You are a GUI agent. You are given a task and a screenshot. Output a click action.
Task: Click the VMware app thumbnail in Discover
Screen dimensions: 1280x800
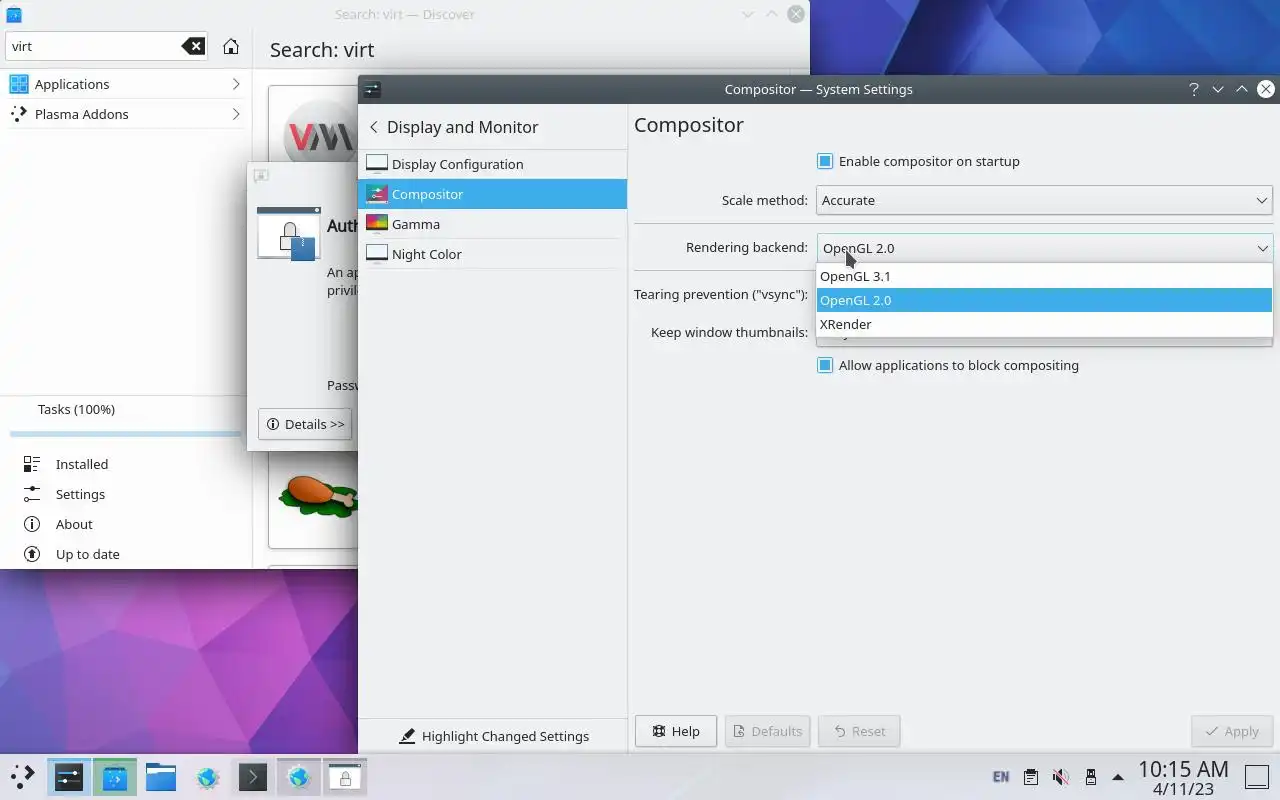(320, 135)
